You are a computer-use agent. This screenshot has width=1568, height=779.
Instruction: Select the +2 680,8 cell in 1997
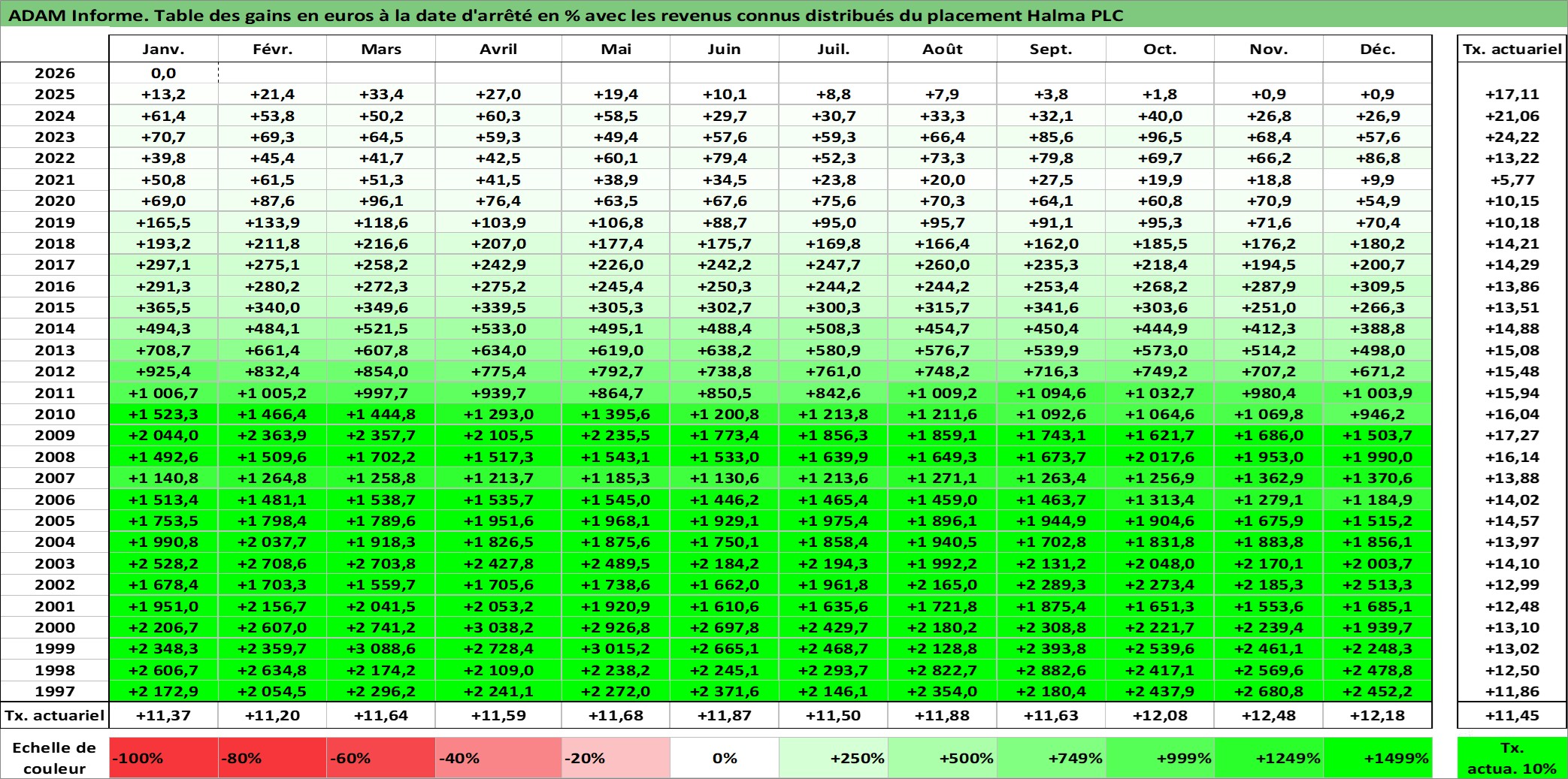click(1269, 691)
